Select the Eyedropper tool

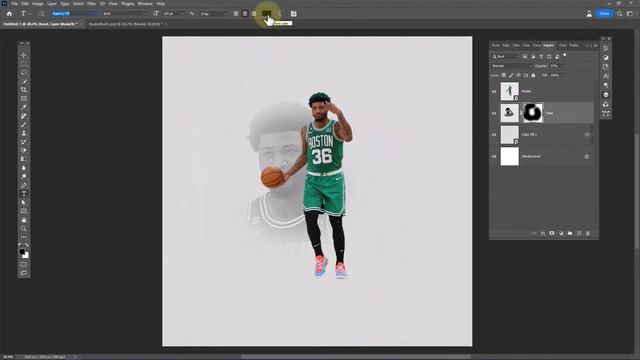(x=24, y=107)
